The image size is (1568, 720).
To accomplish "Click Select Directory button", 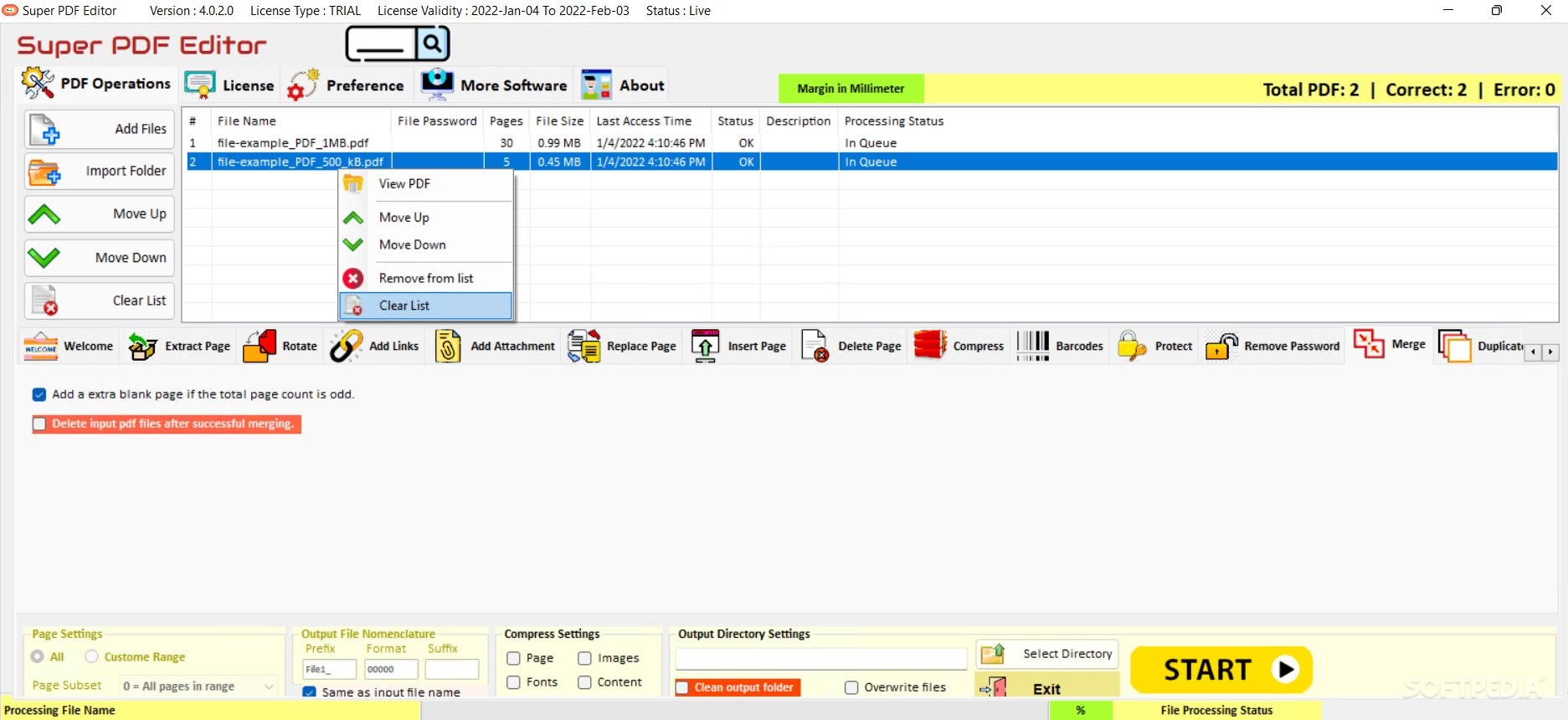I will pos(1047,654).
